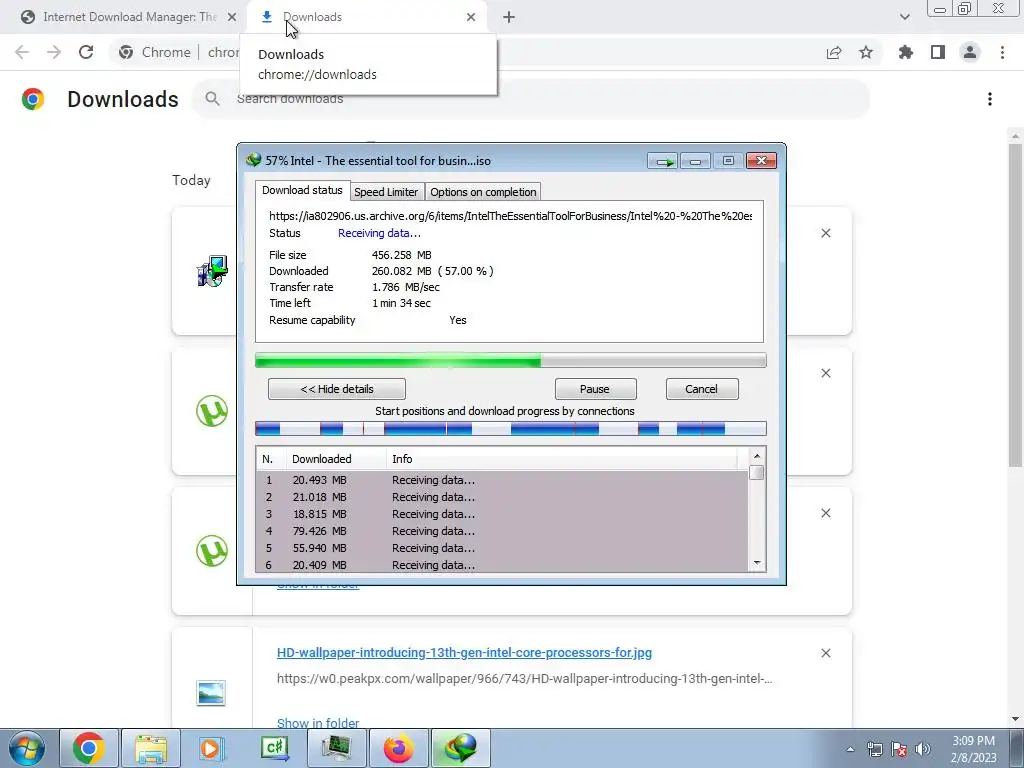Screen dimensions: 1024x768
Task: Click the IDM installer file icon
Action: click(212, 271)
